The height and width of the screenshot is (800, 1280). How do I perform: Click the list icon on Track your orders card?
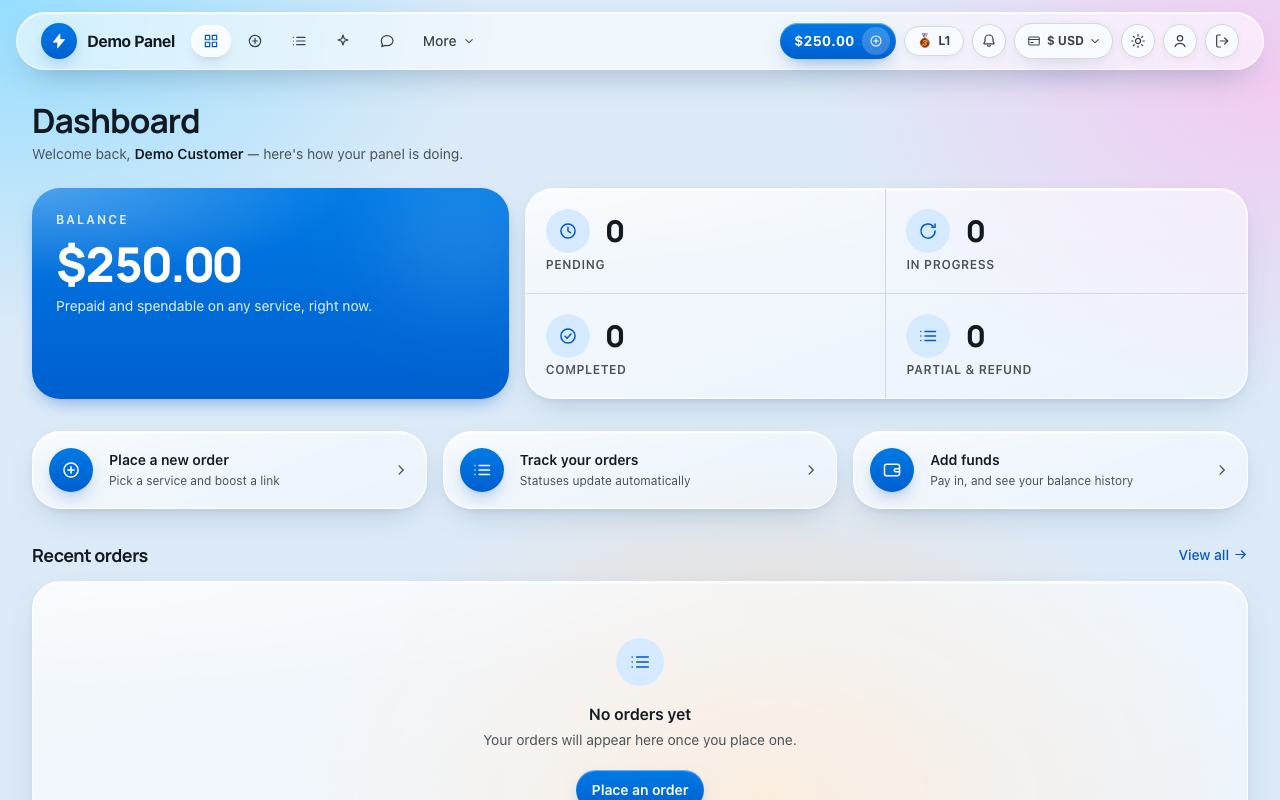coord(482,470)
